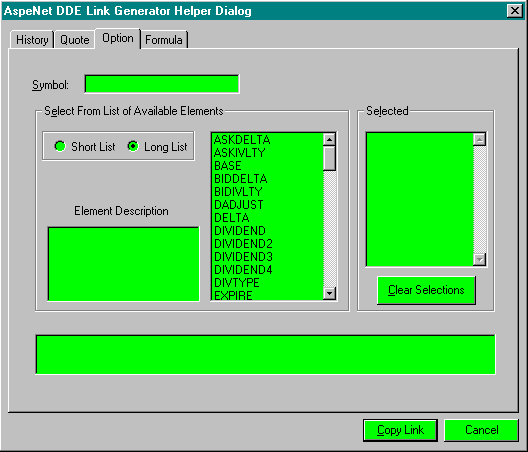This screenshot has width=528, height=452.
Task: Choose the Short List radio button
Action: [85, 147]
